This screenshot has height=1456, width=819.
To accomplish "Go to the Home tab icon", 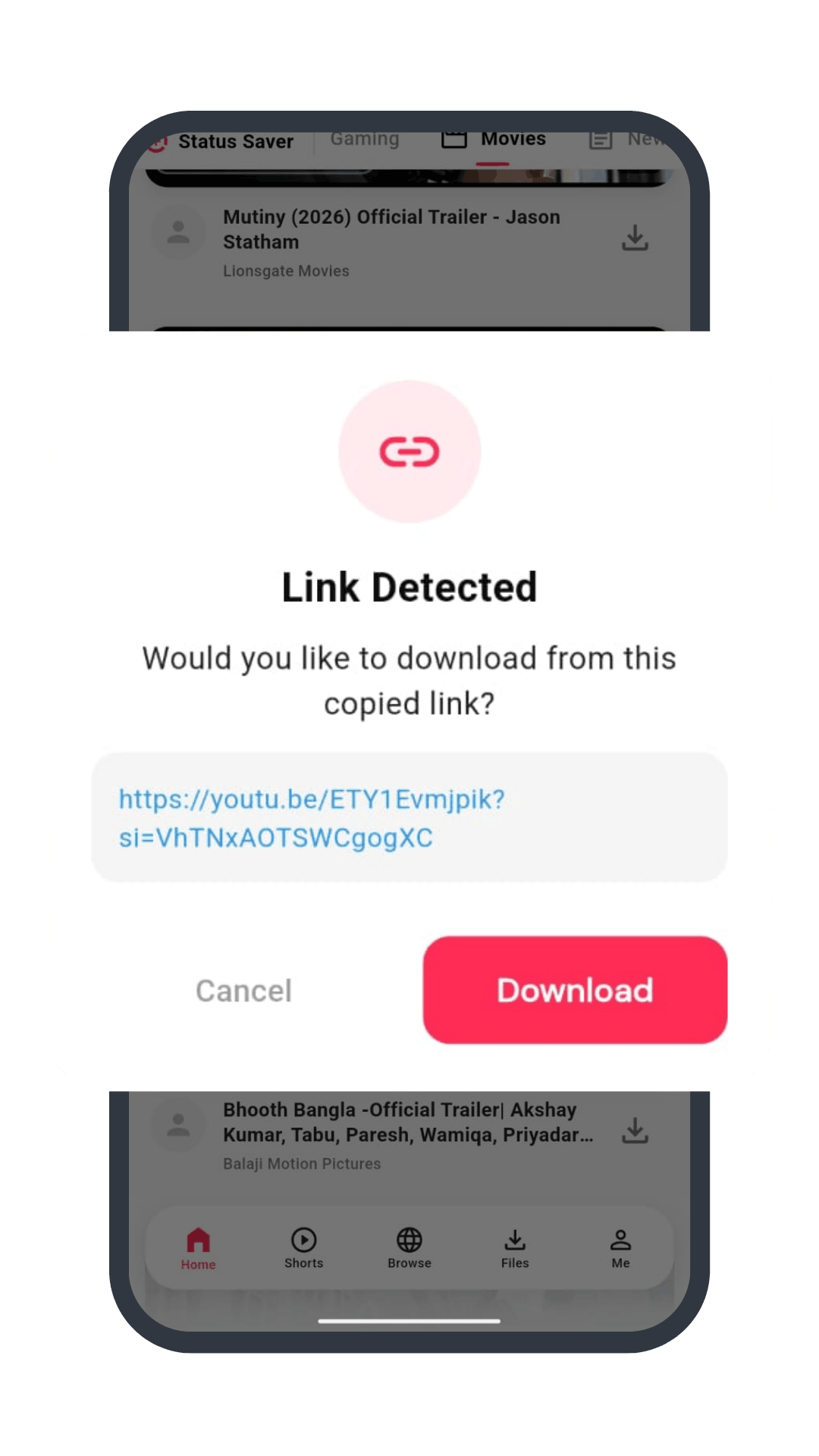I will 198,1240.
